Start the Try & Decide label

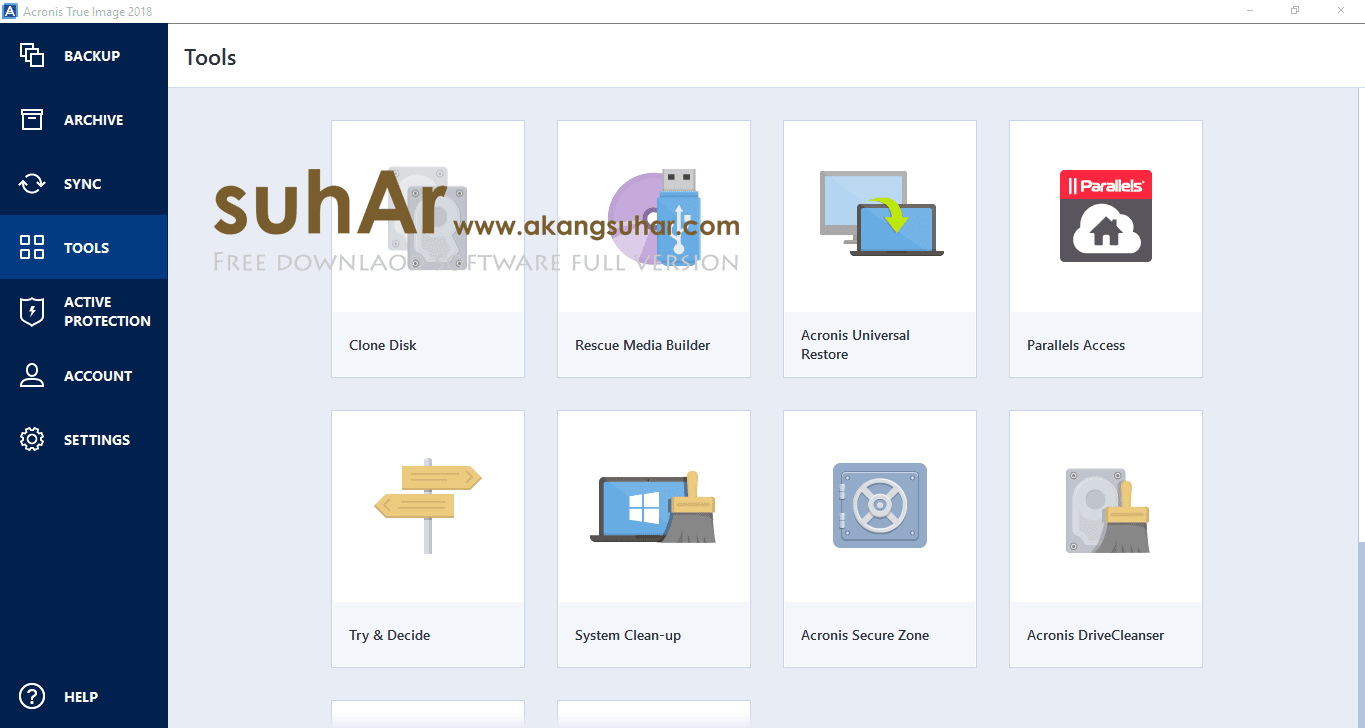pyautogui.click(x=390, y=635)
